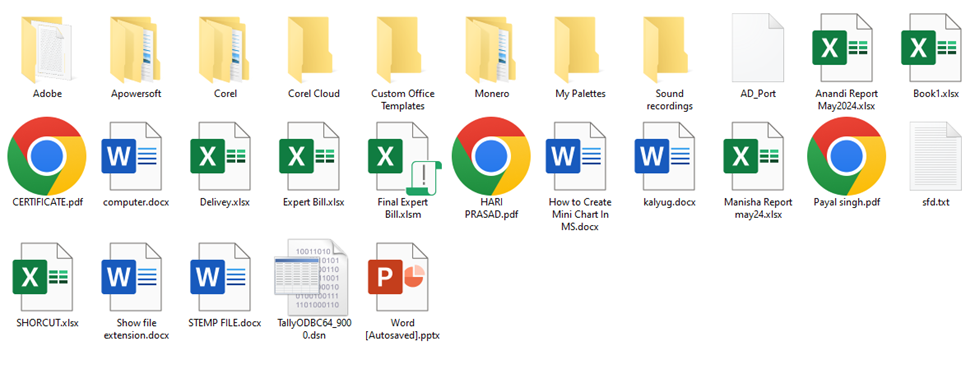Click the 'Manisha Report may24.xlsx' name label
The height and width of the screenshot is (369, 975).
tap(758, 208)
